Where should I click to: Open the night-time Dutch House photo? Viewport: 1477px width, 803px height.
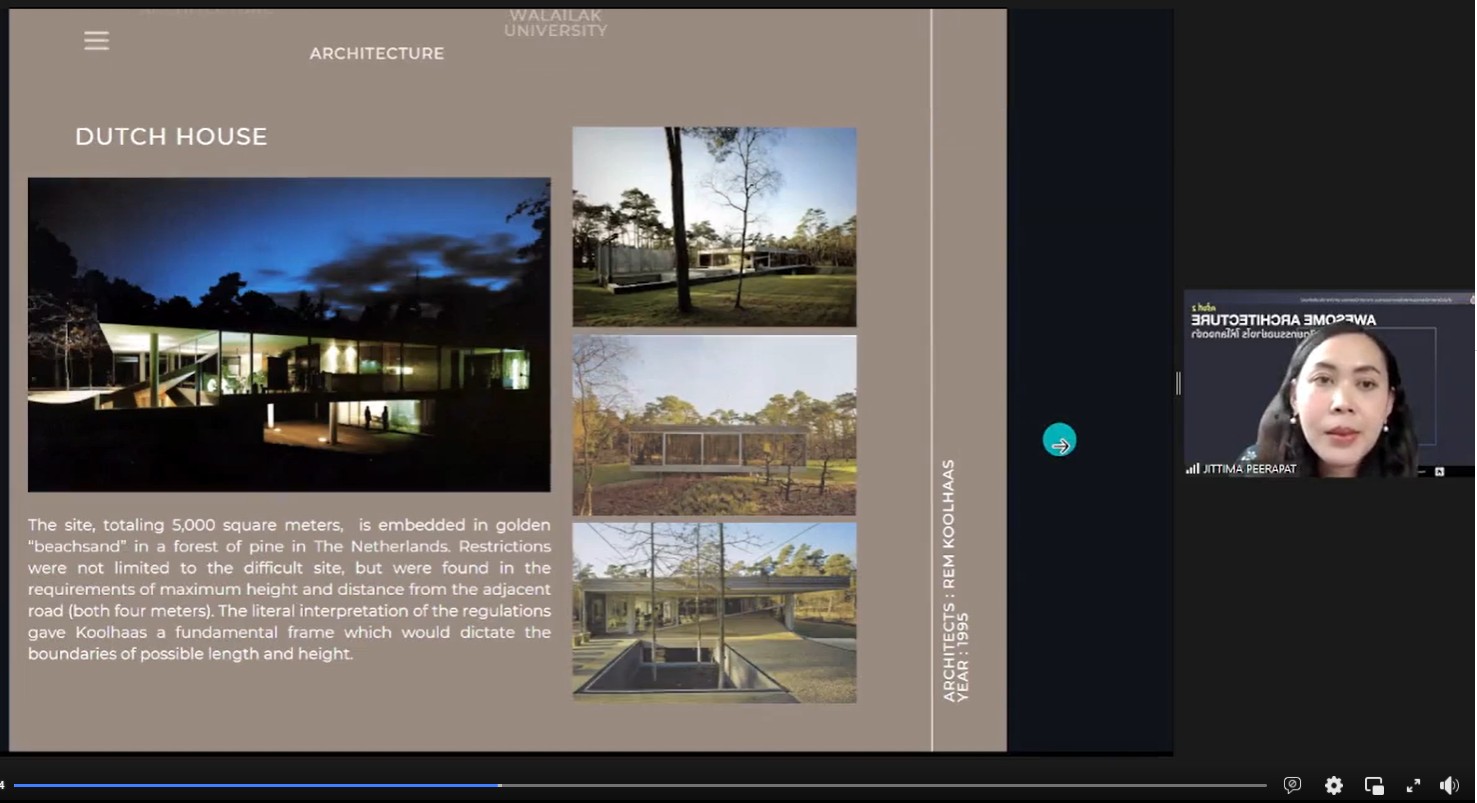point(289,334)
